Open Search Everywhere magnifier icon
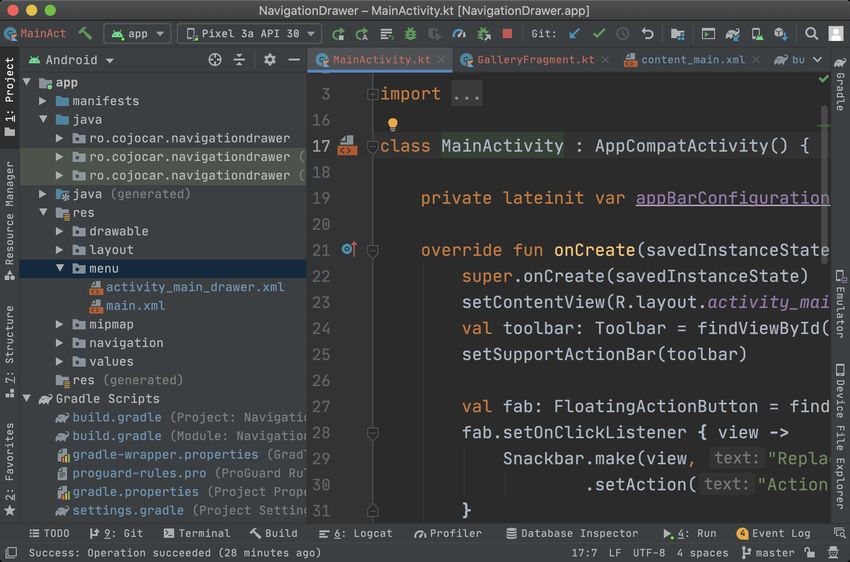 pyautogui.click(x=811, y=34)
